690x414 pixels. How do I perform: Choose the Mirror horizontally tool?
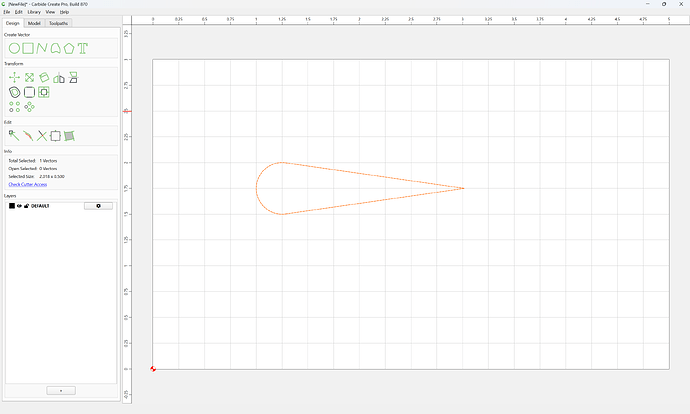59,78
